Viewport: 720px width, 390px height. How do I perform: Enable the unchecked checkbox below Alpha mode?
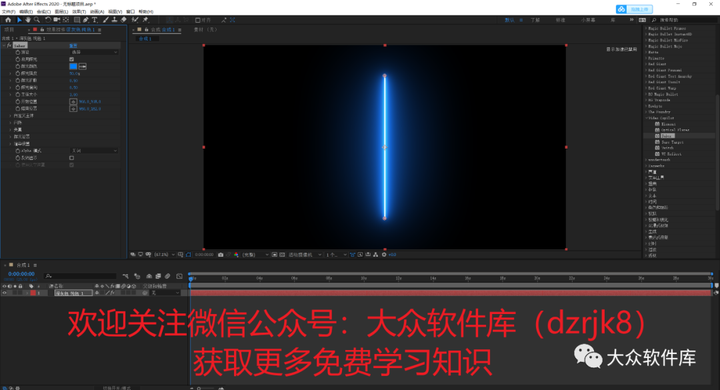click(x=72, y=158)
